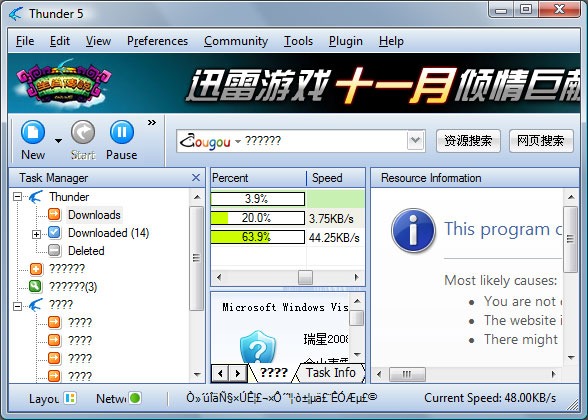This screenshot has height=420, width=588.
Task: Click the Resource Information horizontal scrollbar thumb
Action: click(x=407, y=374)
